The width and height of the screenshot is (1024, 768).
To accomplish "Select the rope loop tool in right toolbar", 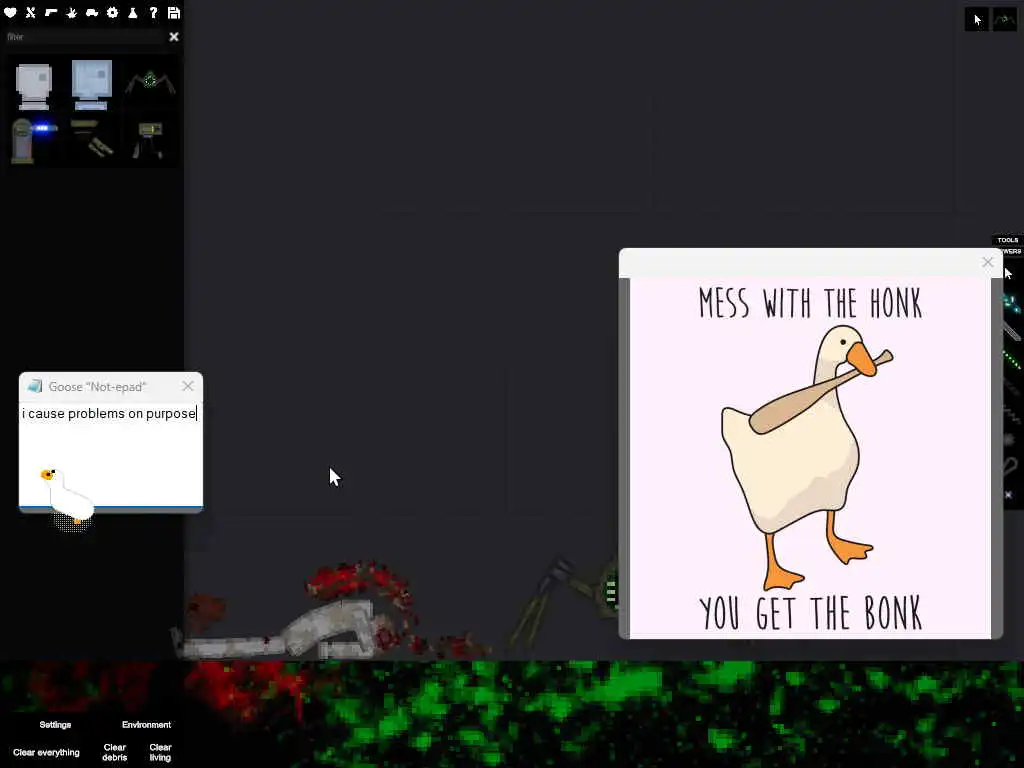I will point(1010,466).
